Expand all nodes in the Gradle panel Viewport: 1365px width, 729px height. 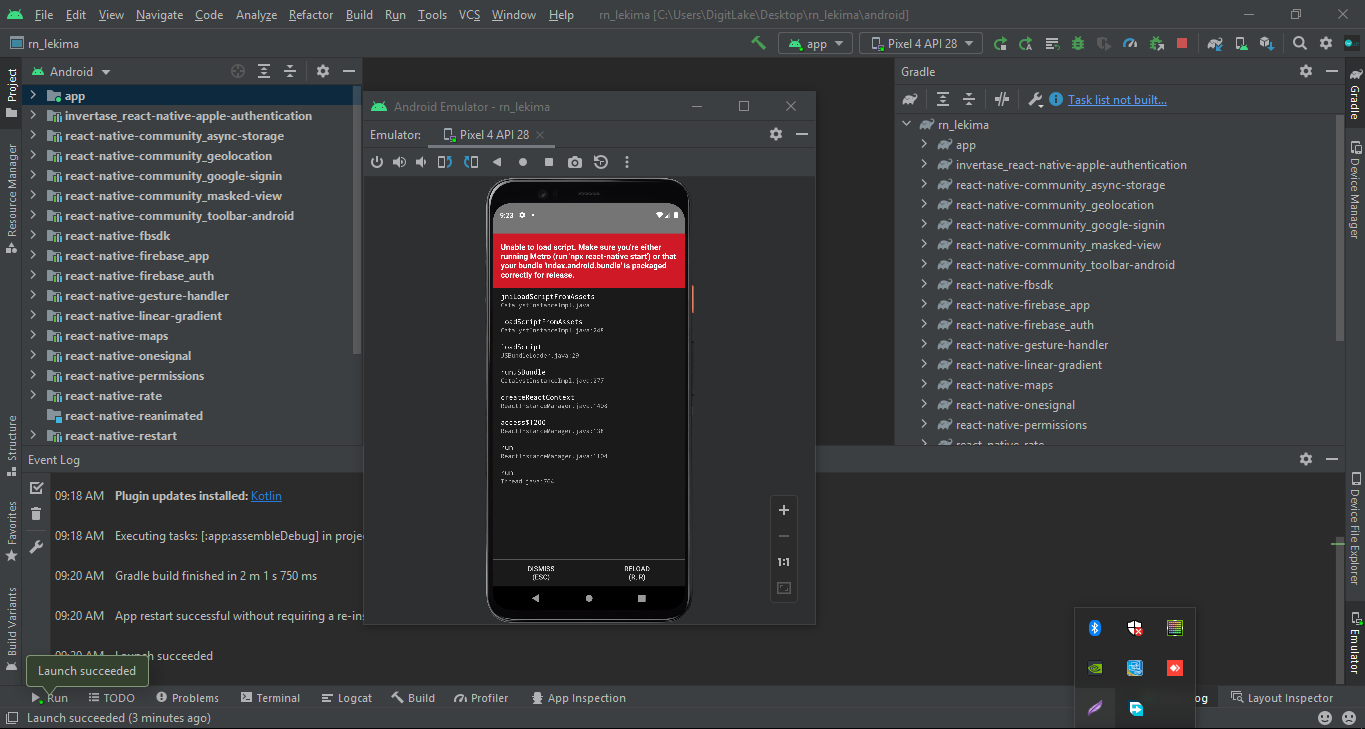(942, 99)
